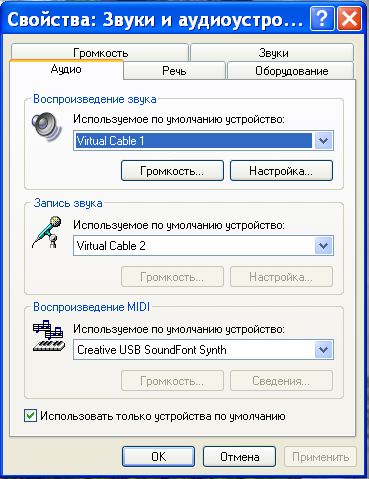This screenshot has height=479, width=369.
Task: Open the Звуки tab
Action: click(x=272, y=52)
